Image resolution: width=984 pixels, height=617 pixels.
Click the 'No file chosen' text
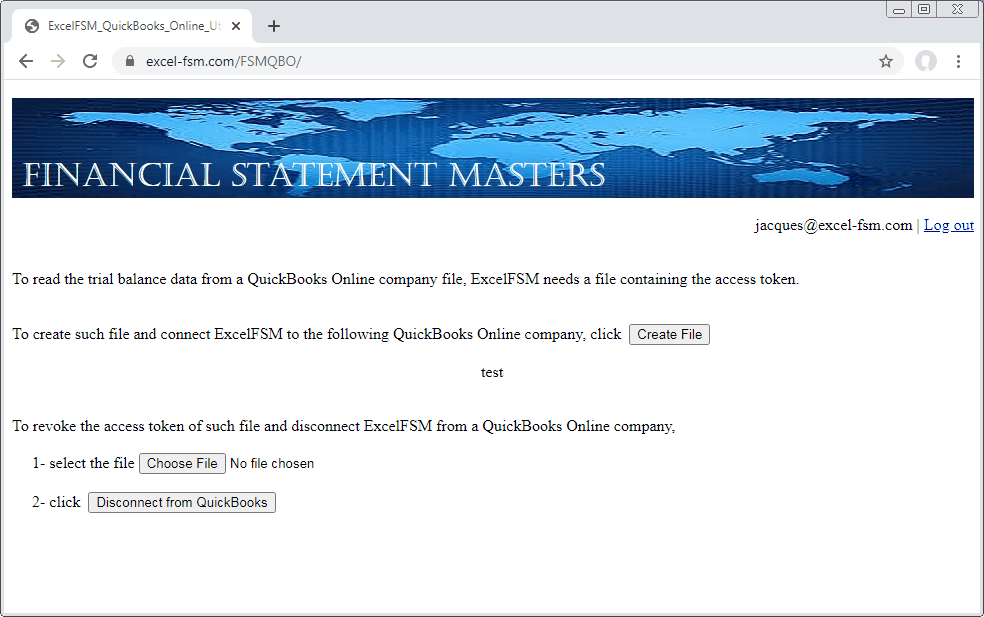coord(272,463)
